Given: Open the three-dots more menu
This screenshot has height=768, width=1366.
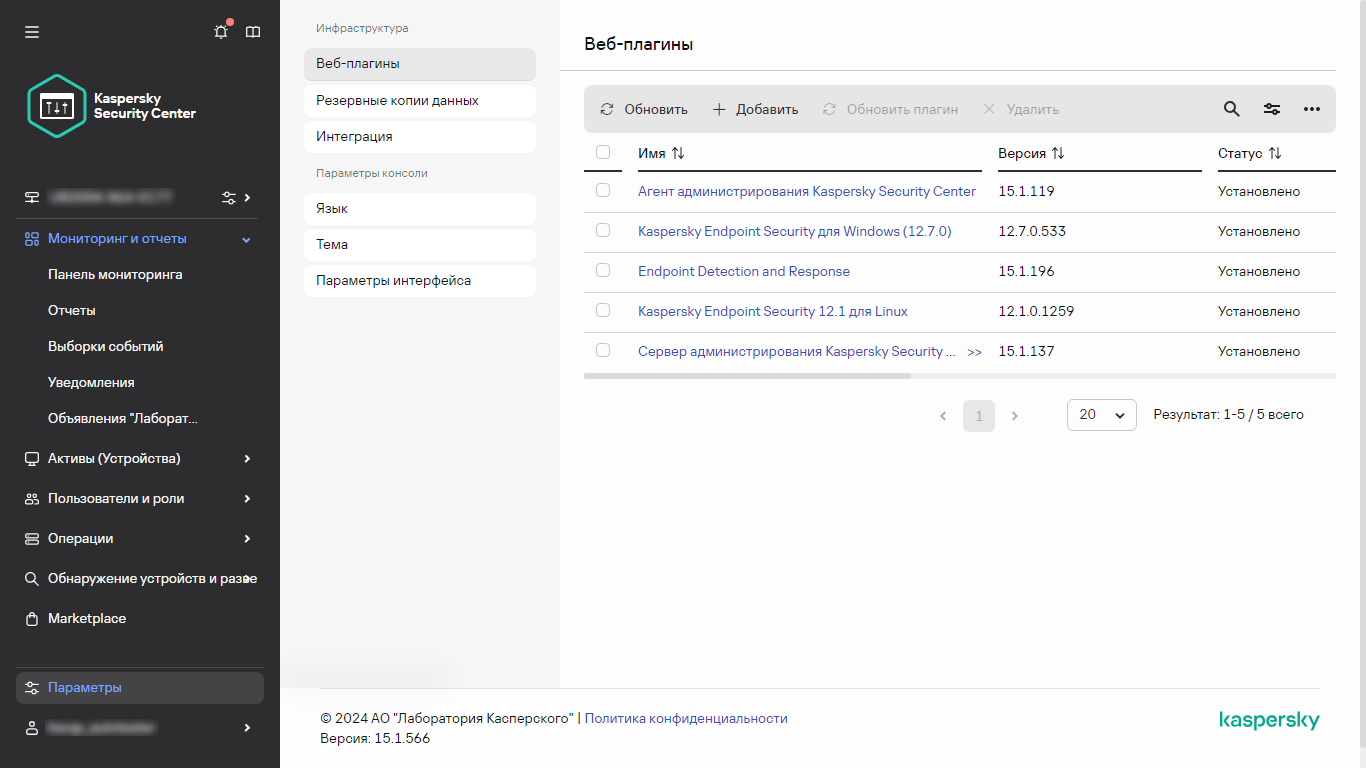Looking at the screenshot, I should pyautogui.click(x=1312, y=109).
